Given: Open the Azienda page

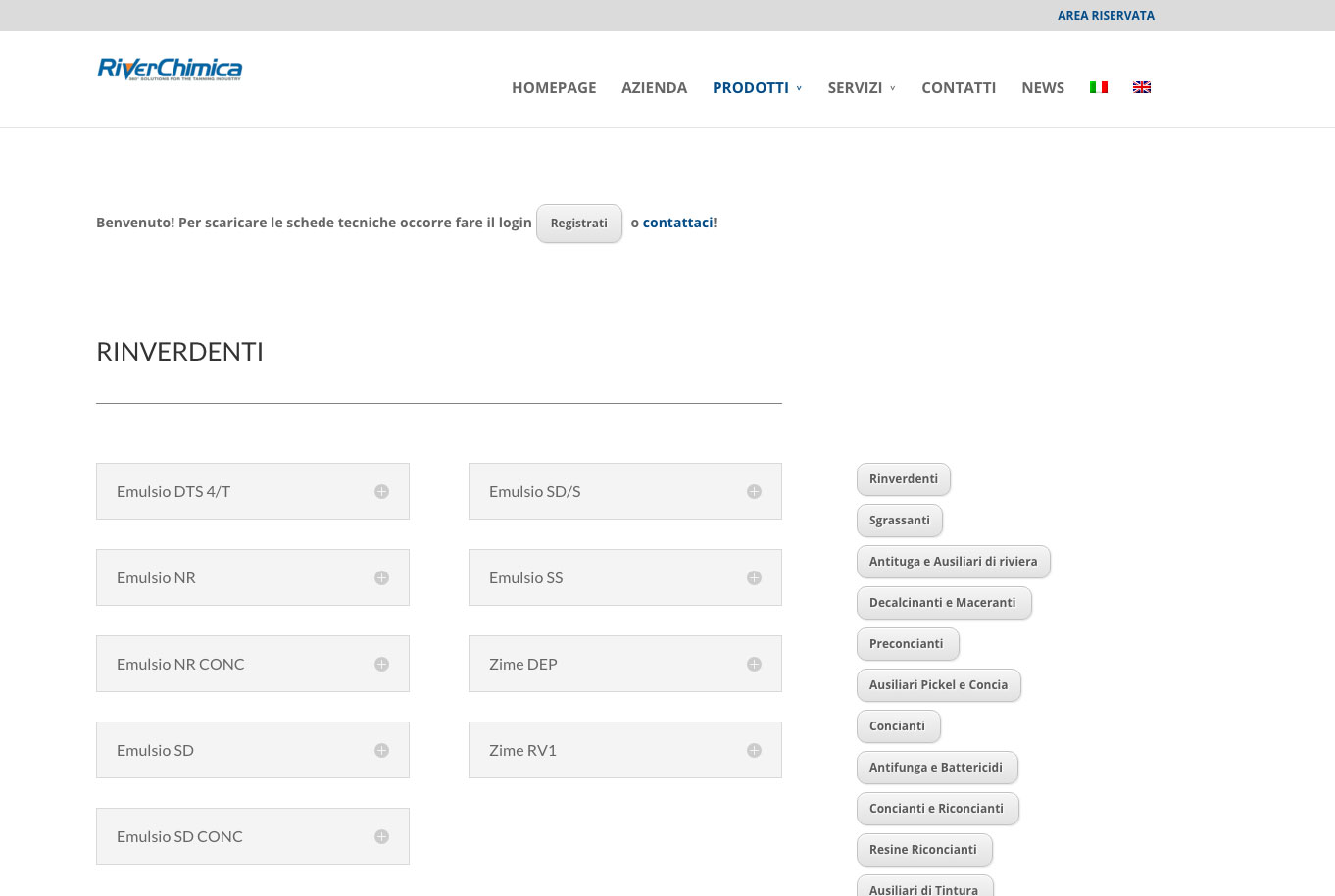Looking at the screenshot, I should pyautogui.click(x=655, y=88).
